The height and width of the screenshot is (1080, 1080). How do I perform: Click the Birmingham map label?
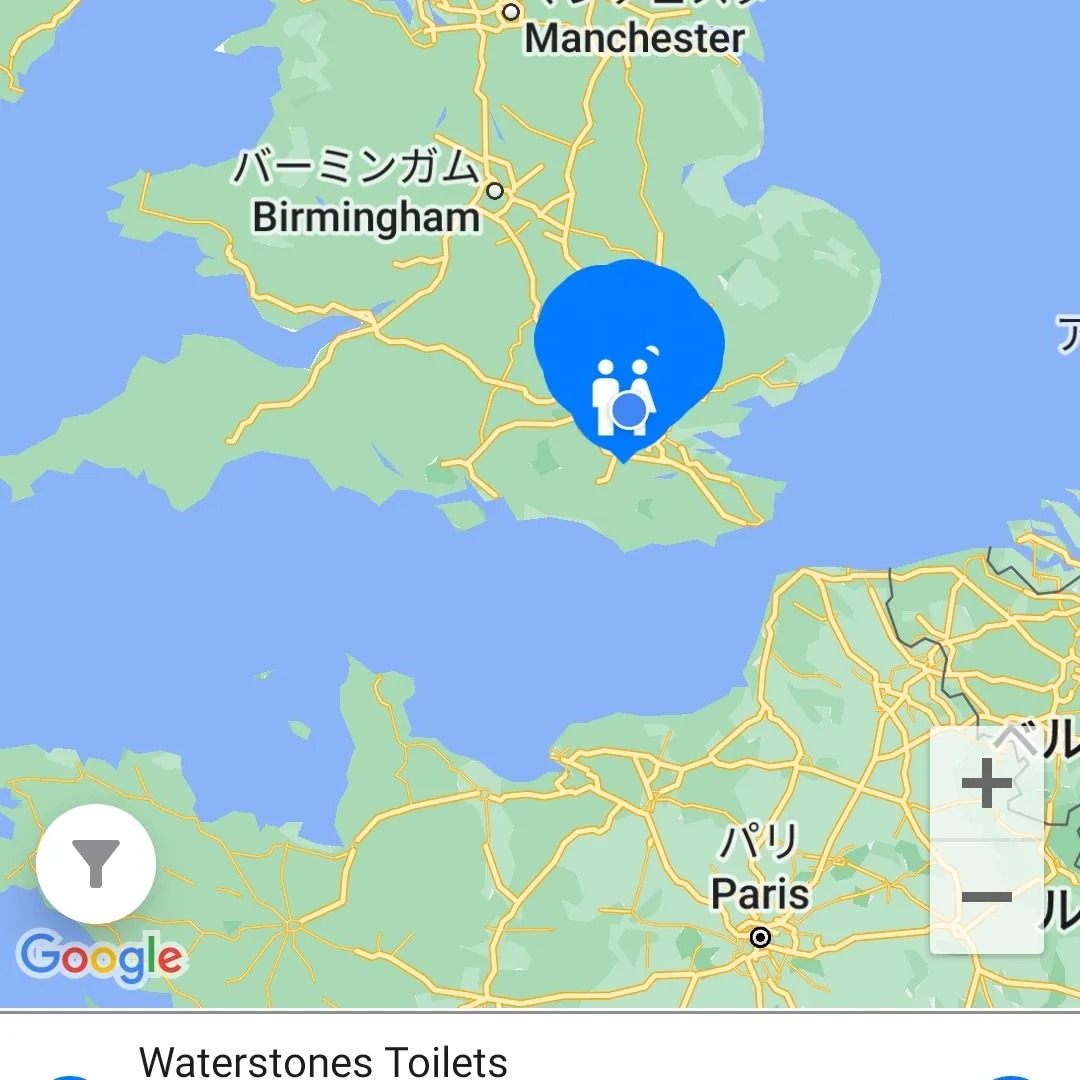(x=366, y=218)
